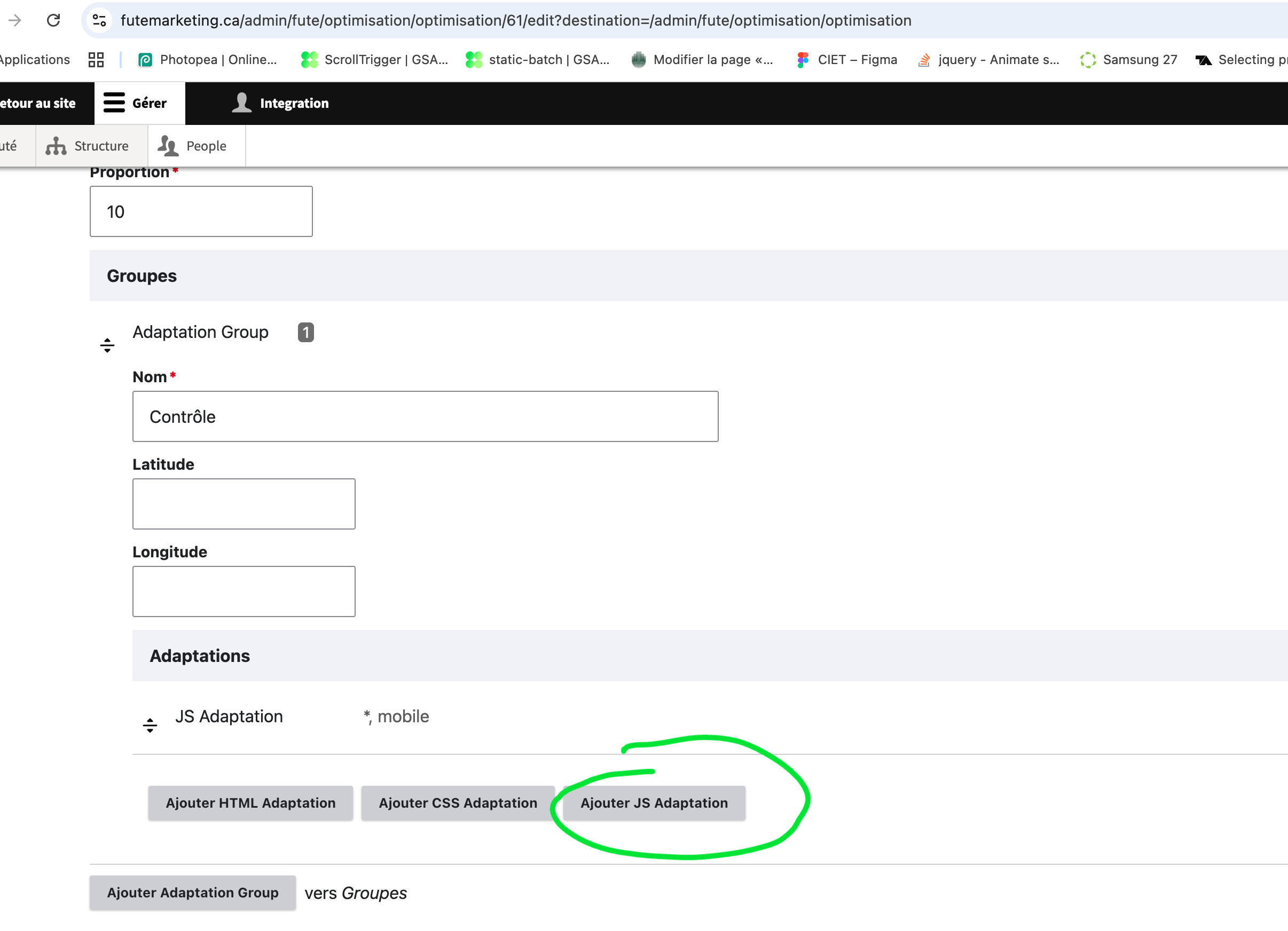Open the apps grid bookmark icon
Viewport: 1288px width, 931px height.
coord(96,60)
